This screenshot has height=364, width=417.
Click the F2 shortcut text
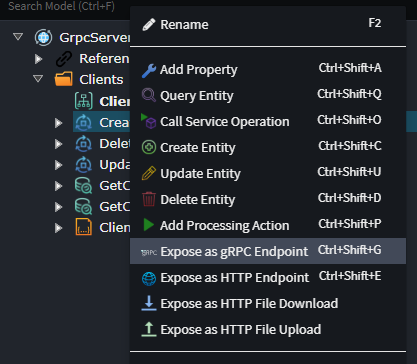coord(375,23)
